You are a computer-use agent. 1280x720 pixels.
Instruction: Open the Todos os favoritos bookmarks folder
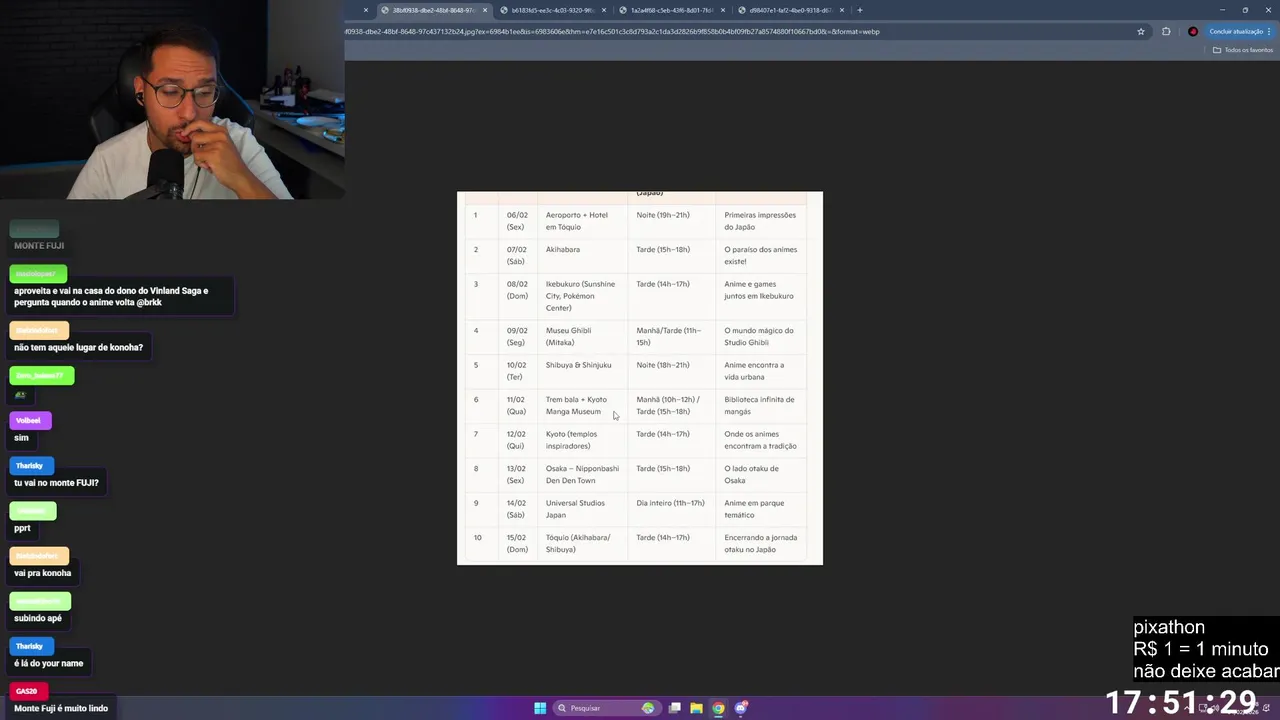click(x=1243, y=50)
